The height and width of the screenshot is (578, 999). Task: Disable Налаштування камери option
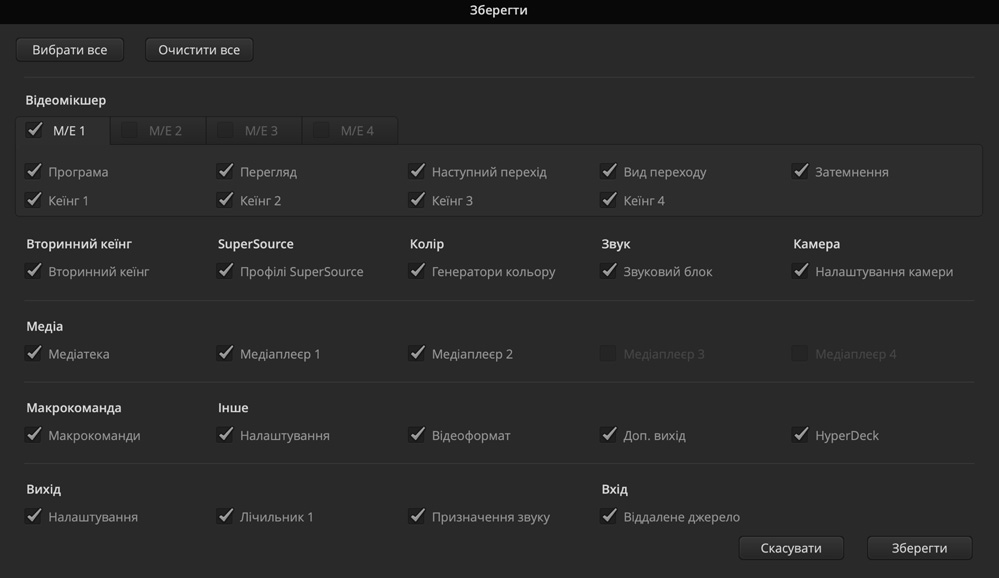click(801, 271)
